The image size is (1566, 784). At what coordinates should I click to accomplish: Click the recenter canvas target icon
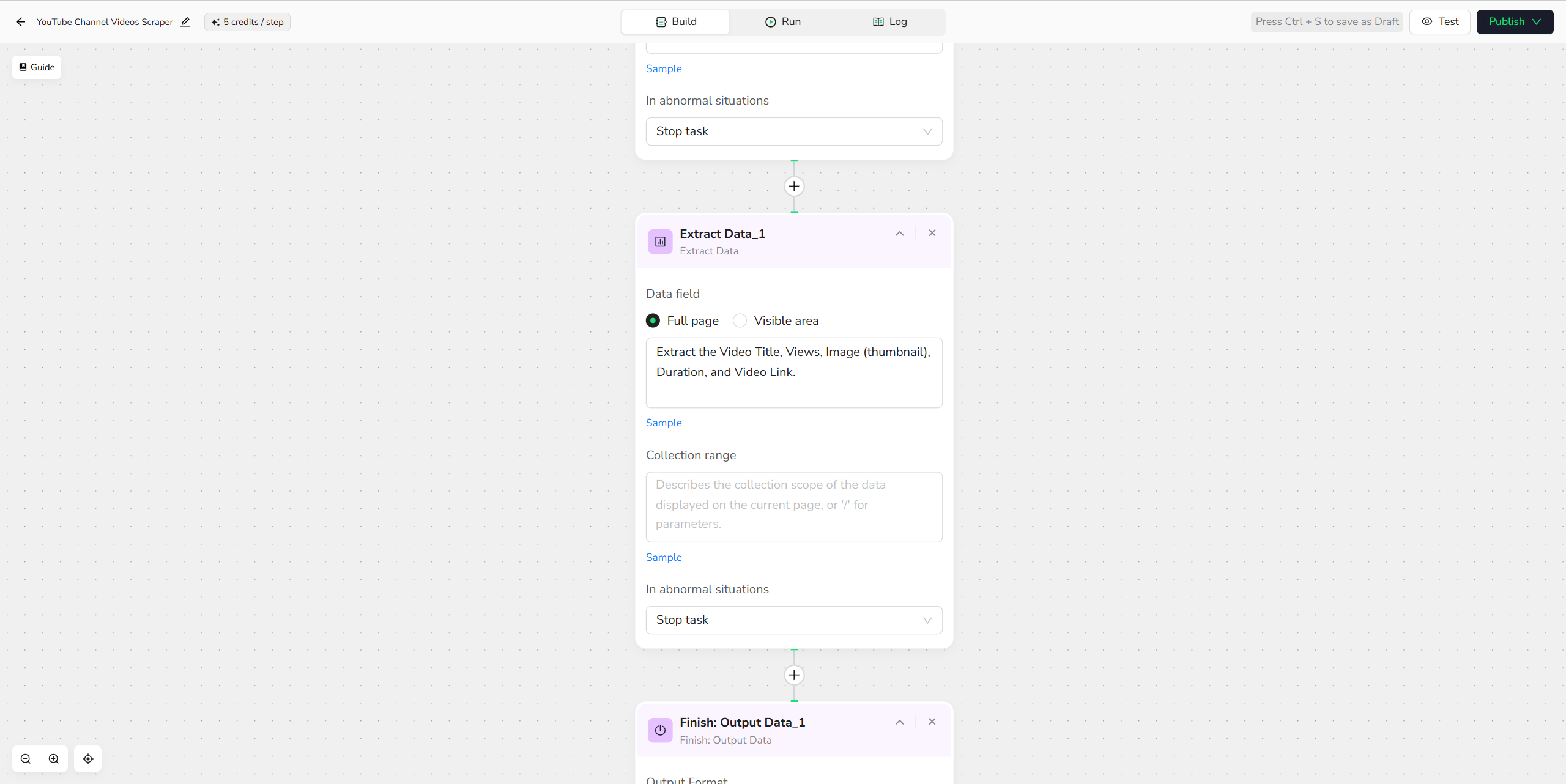[88, 759]
